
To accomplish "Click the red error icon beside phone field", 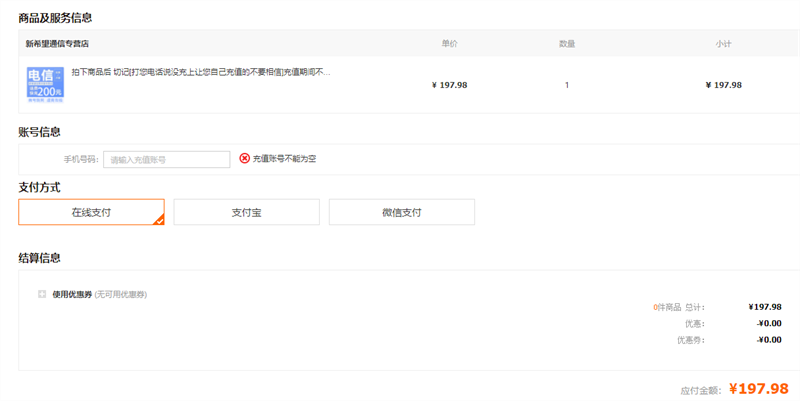I will point(245,159).
